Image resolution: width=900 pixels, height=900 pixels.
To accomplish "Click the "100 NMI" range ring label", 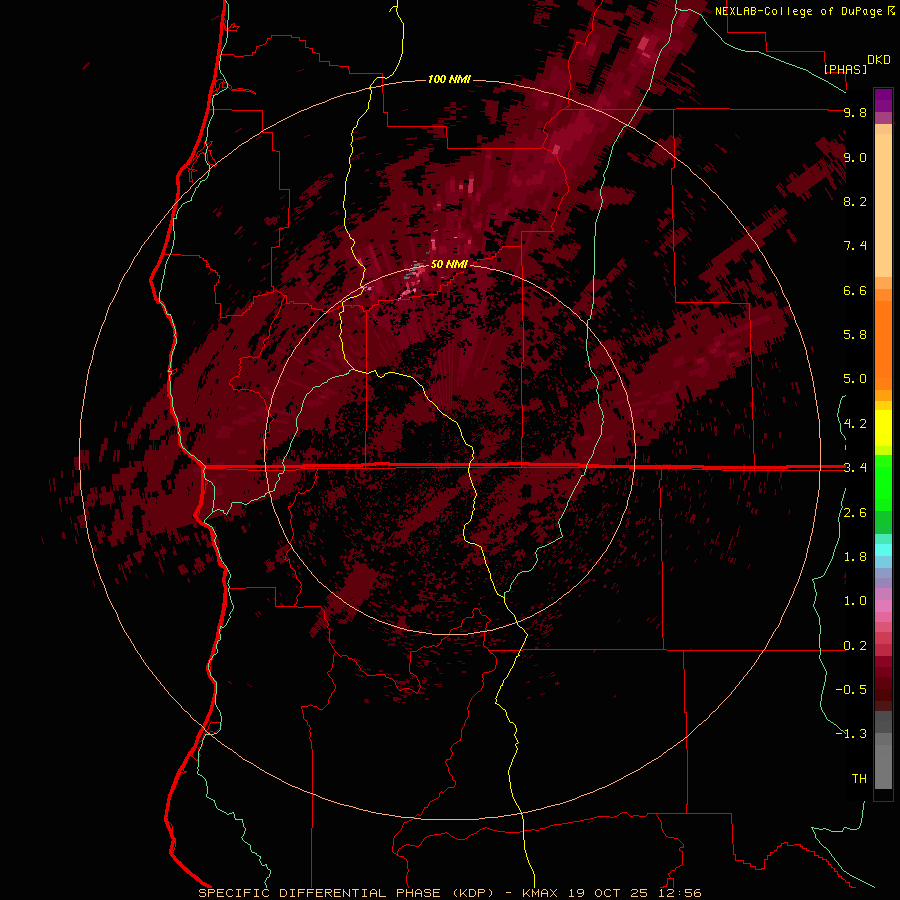I will [449, 79].
